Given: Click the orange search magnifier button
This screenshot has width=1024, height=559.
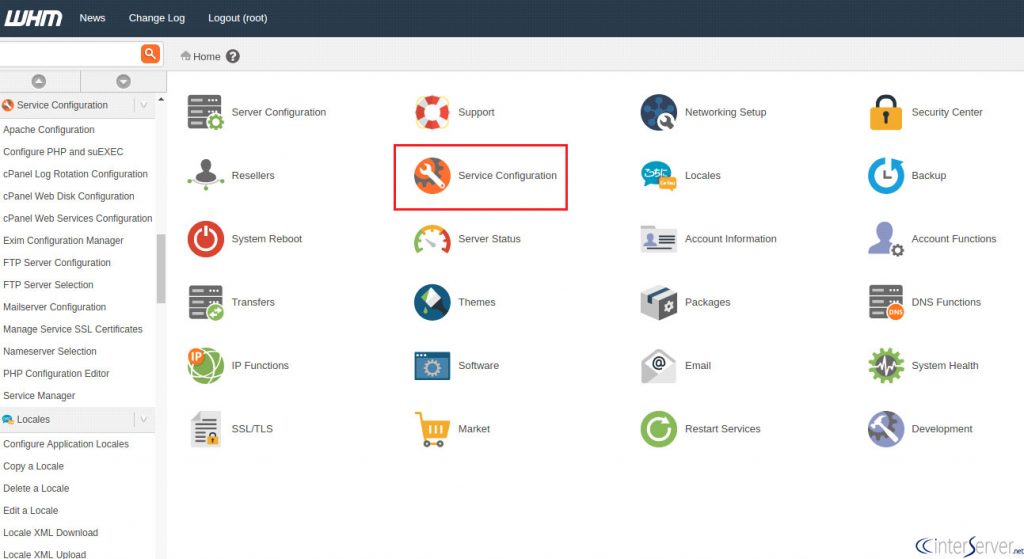Looking at the screenshot, I should coord(150,54).
